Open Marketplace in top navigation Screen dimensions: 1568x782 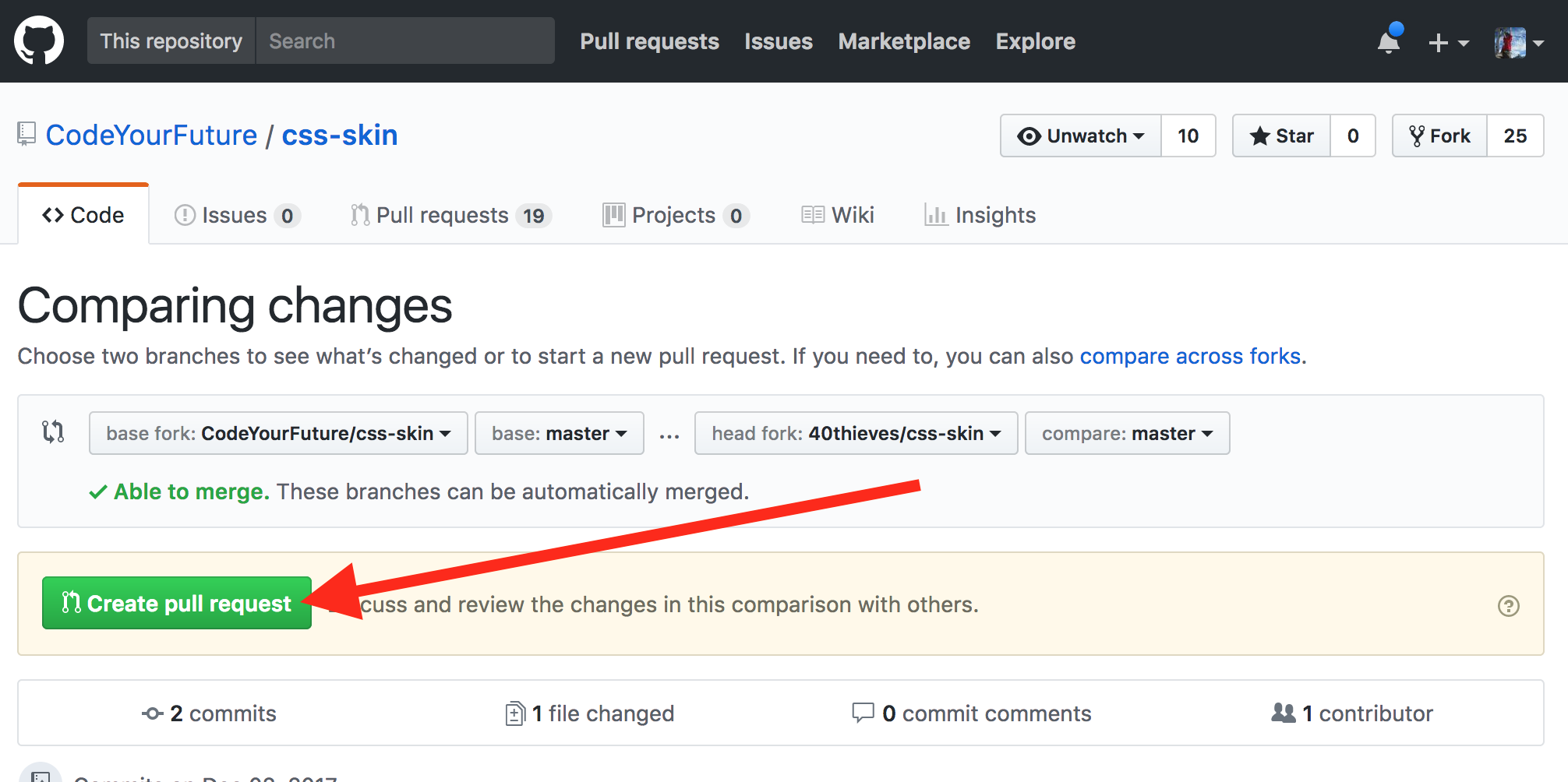[904, 41]
